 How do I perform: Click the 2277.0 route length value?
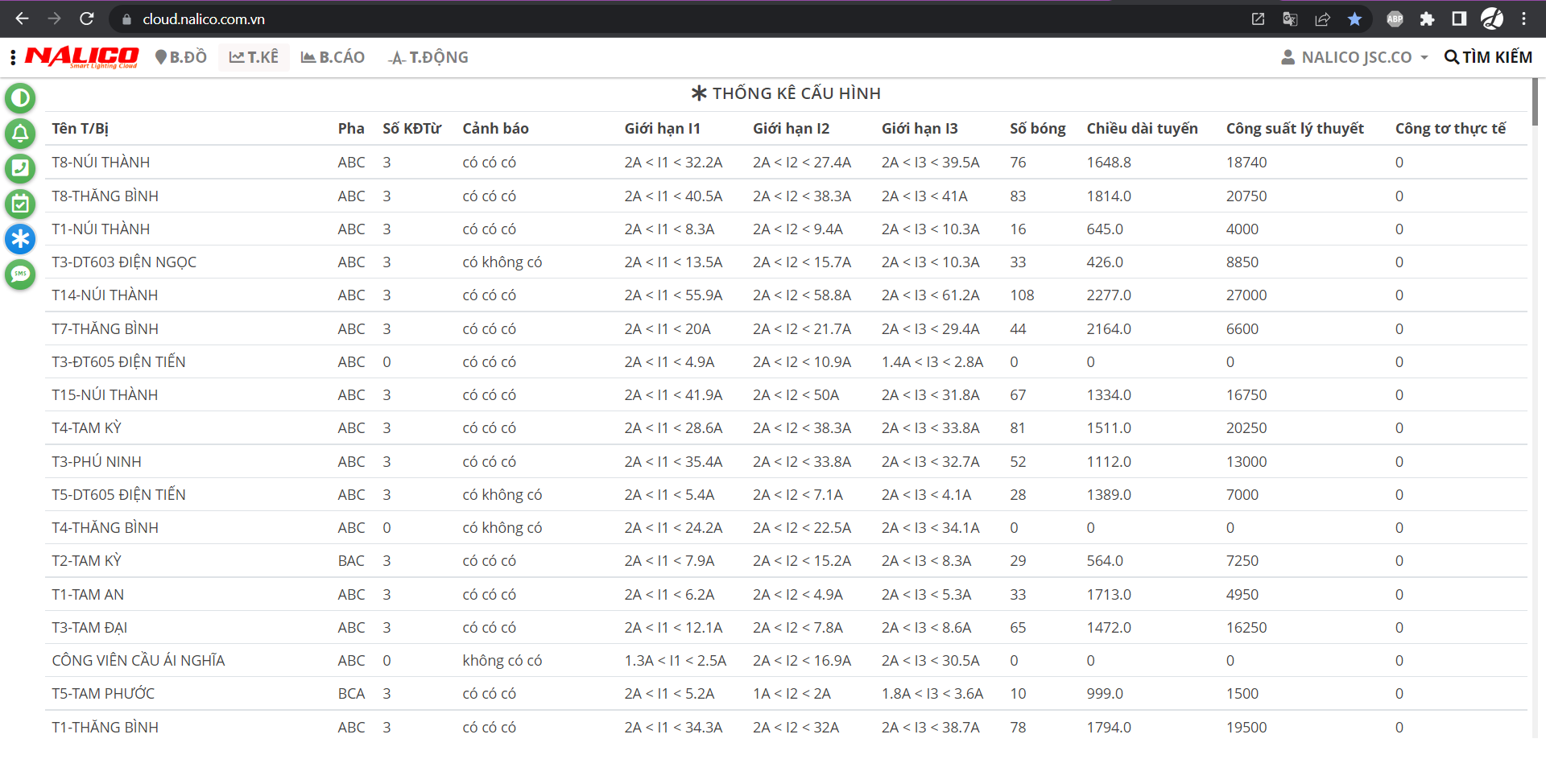point(1109,295)
